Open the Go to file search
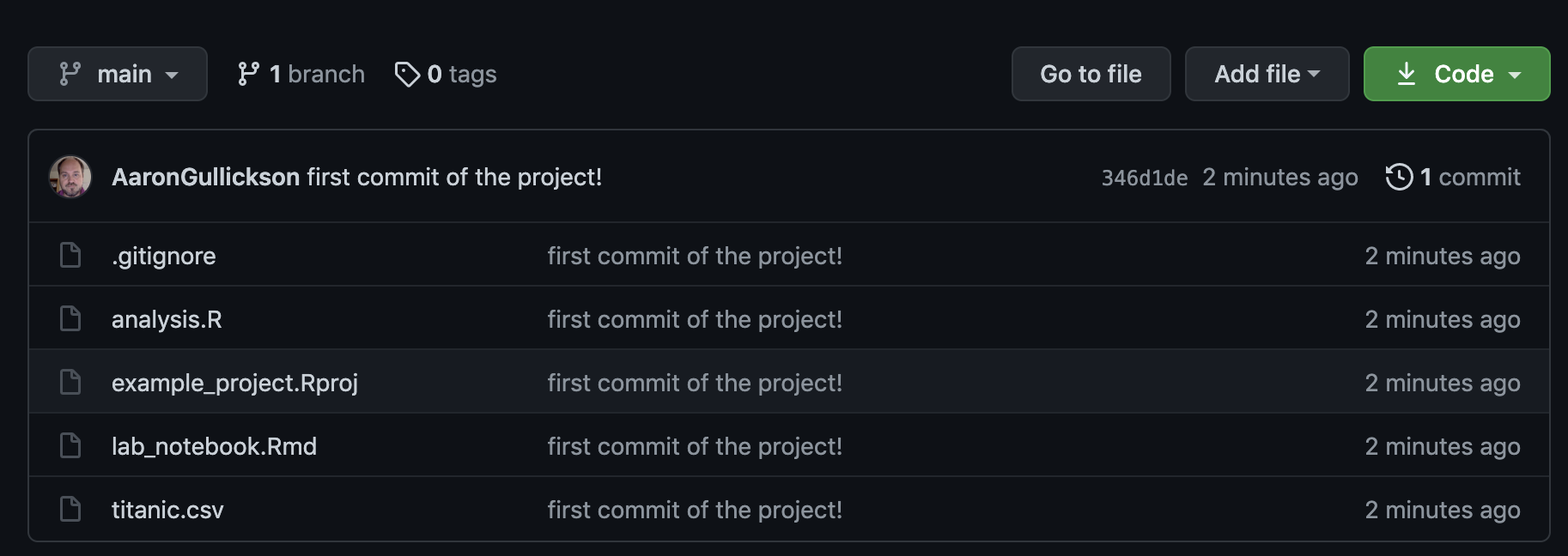The height and width of the screenshot is (556, 1568). (x=1091, y=74)
